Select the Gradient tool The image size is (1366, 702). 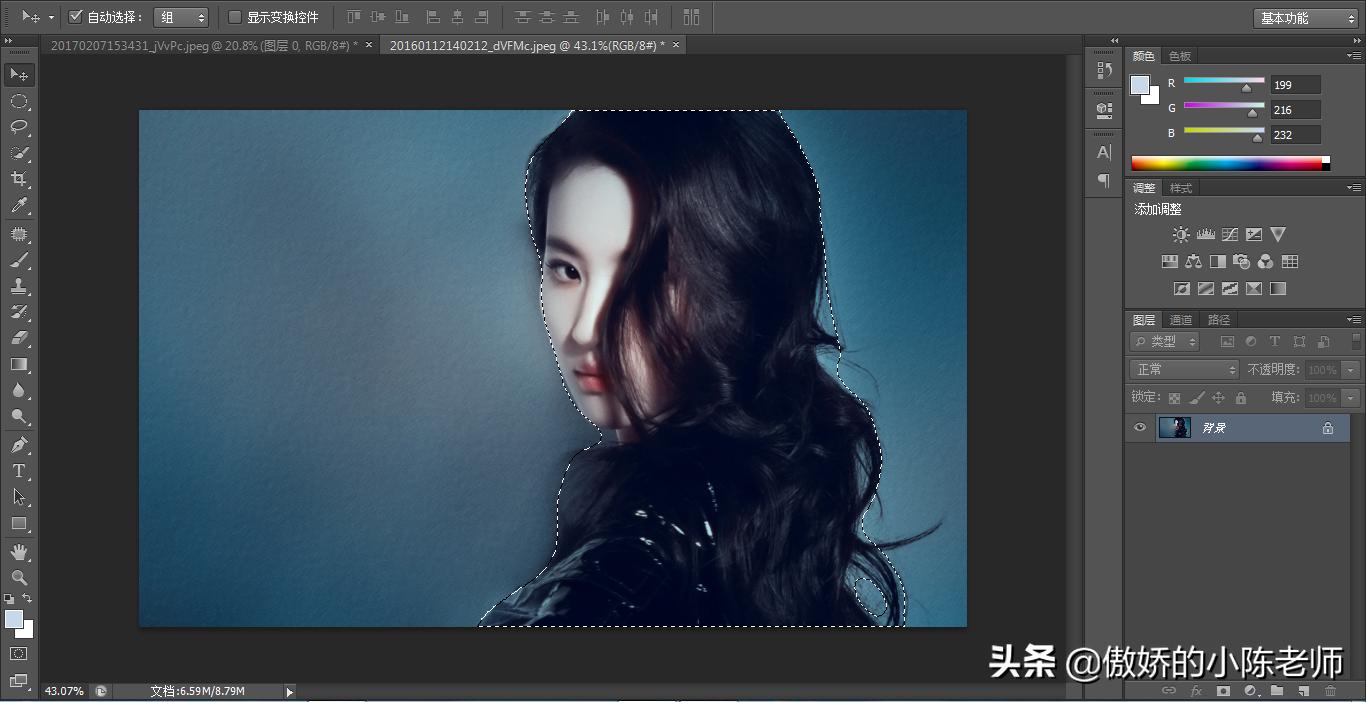click(20, 363)
